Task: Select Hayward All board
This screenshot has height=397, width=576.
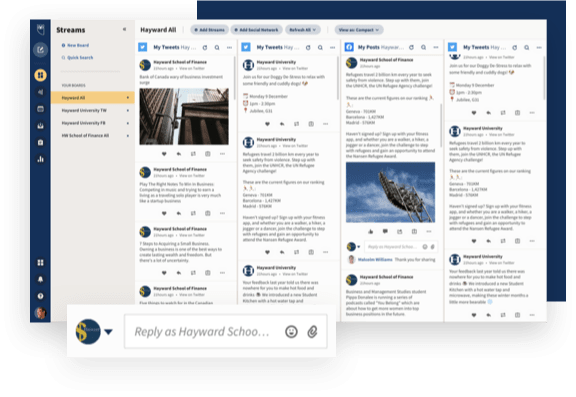Action: tap(93, 98)
